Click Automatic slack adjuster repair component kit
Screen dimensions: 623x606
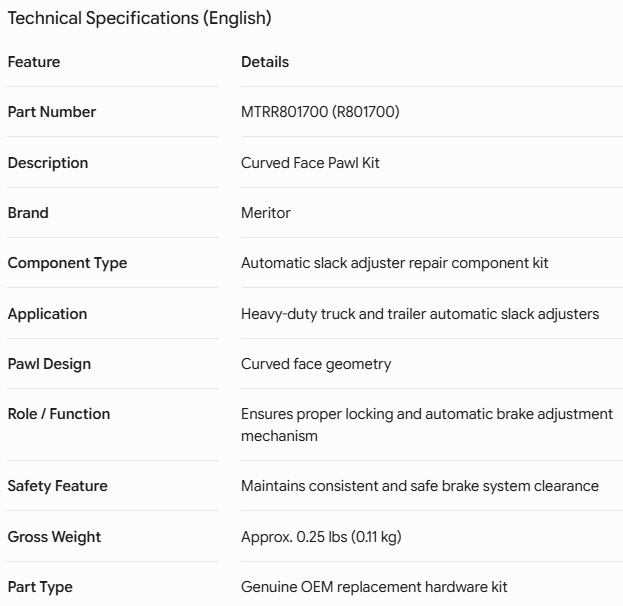[x=395, y=263]
